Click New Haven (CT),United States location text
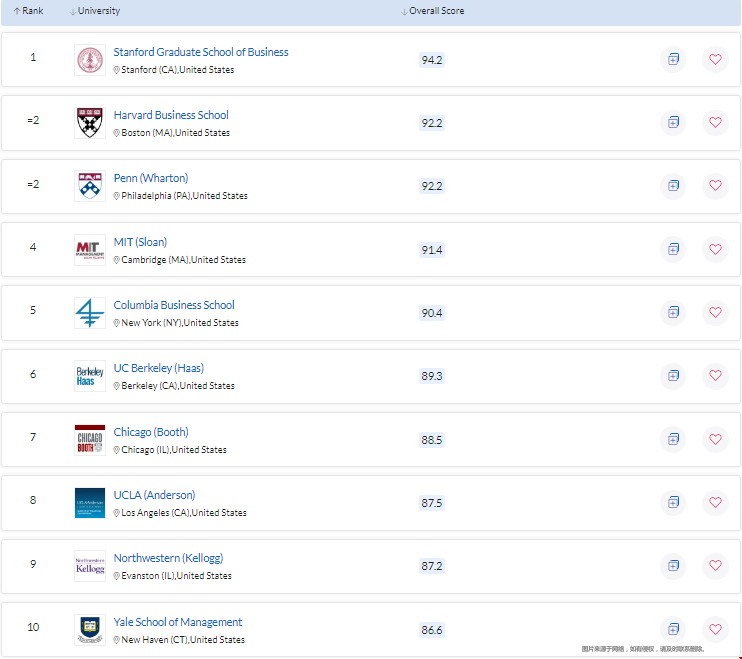The image size is (742, 659). point(183,640)
